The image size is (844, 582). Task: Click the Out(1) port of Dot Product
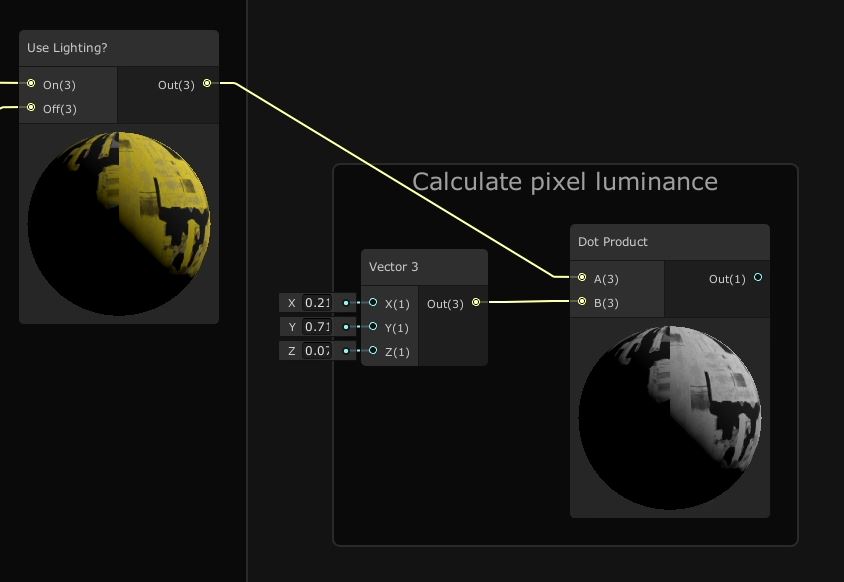[758, 279]
